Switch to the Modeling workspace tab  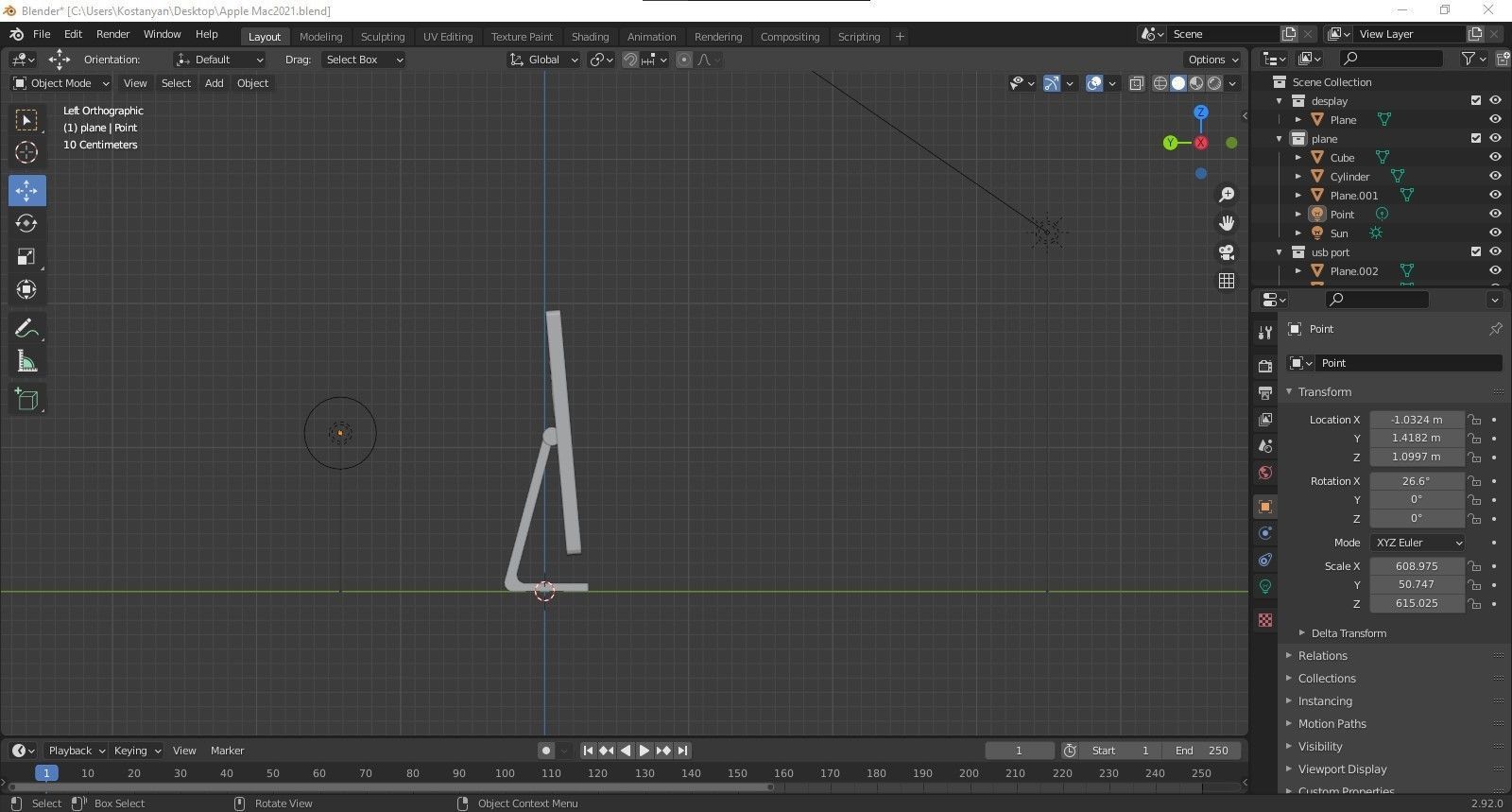(320, 37)
